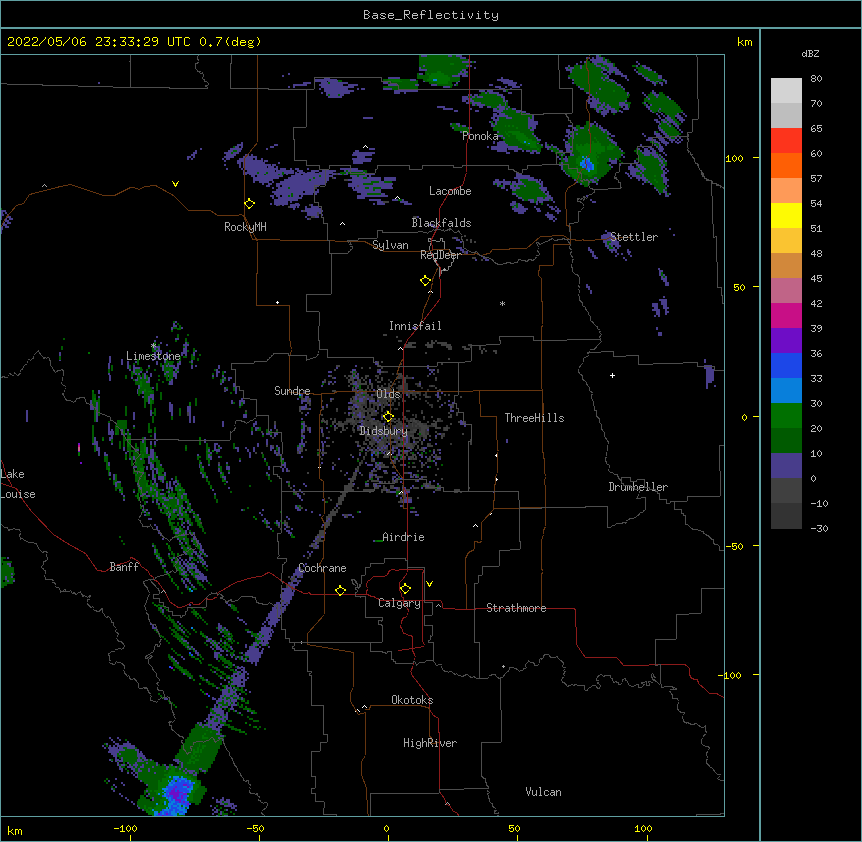Click the Airdrie city label
862x842 pixels.
click(403, 537)
